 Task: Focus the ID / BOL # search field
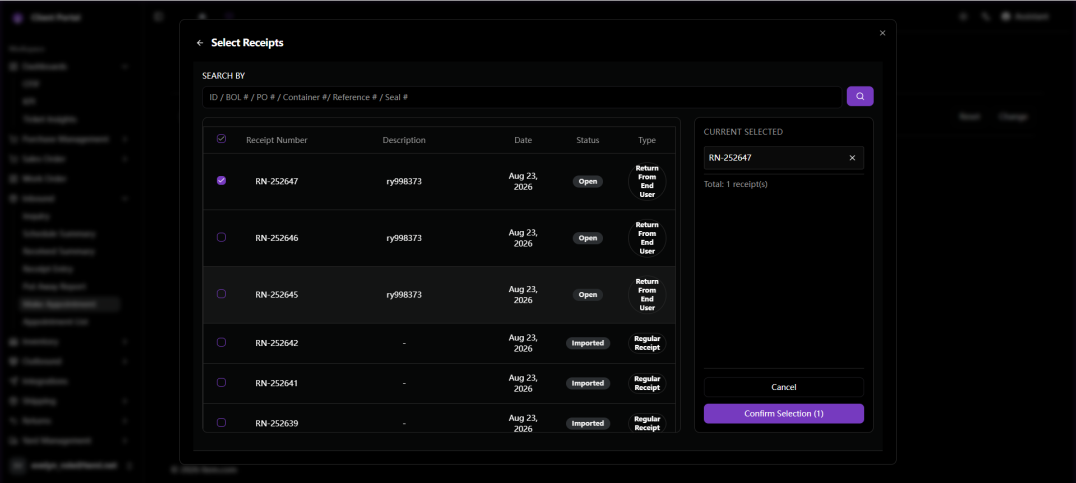pos(522,97)
